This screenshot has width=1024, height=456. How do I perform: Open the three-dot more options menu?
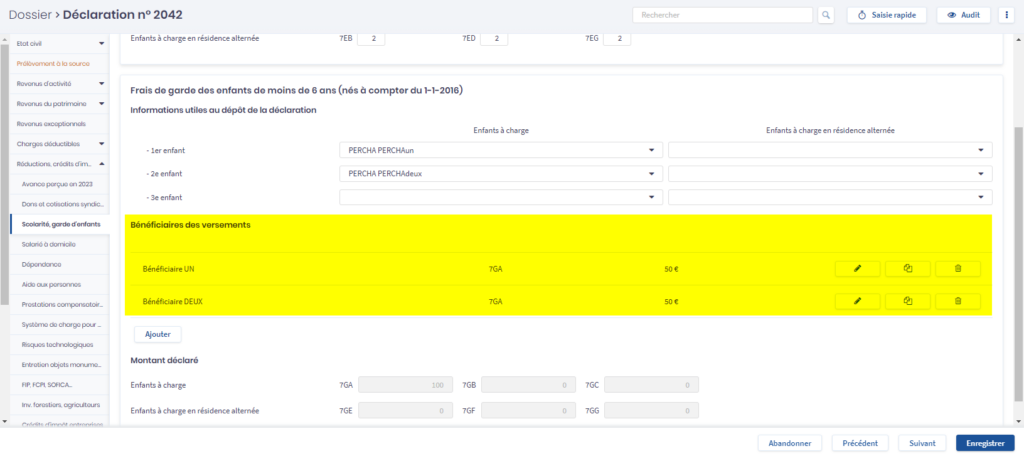(1004, 15)
